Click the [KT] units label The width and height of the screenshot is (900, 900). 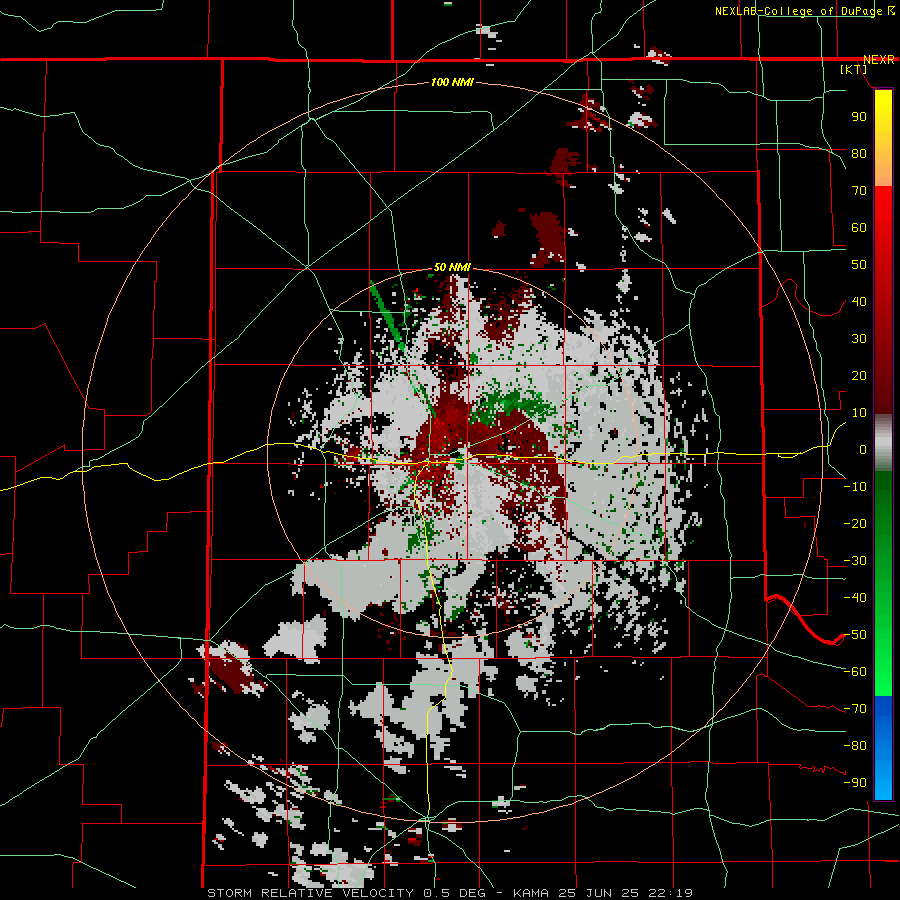(x=854, y=69)
